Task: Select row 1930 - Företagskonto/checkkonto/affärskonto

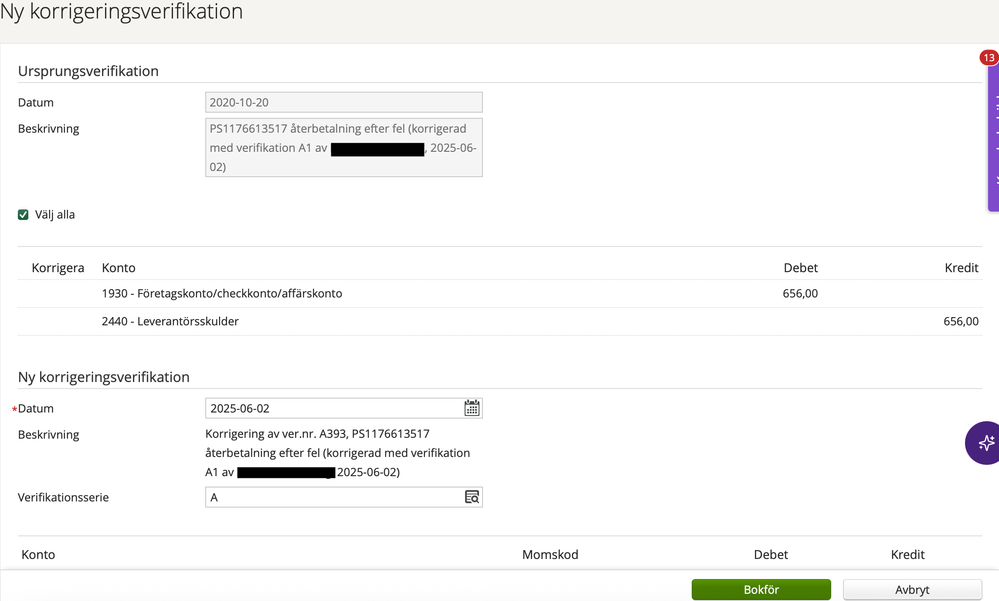Action: pyautogui.click(x=500, y=294)
